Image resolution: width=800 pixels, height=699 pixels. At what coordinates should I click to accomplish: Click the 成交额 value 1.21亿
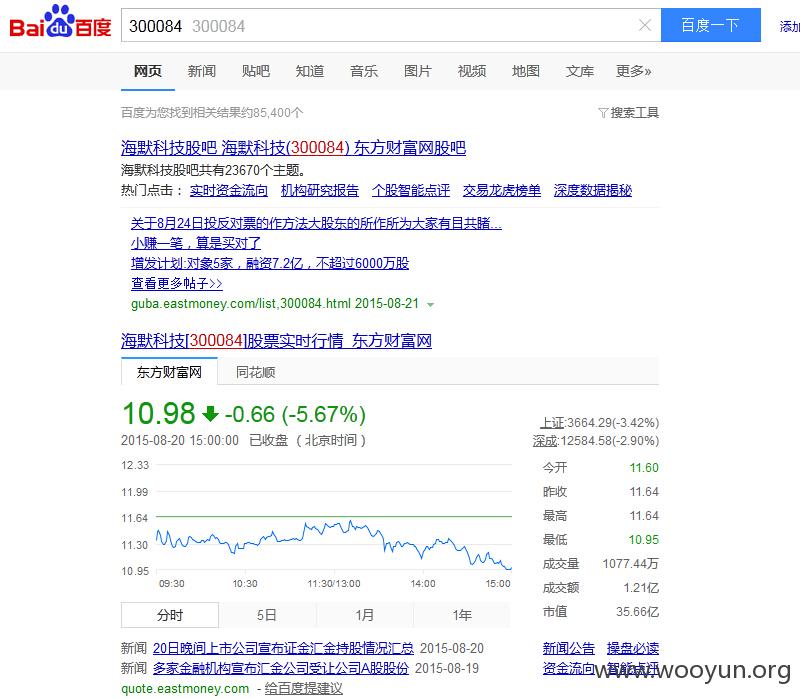coord(641,588)
